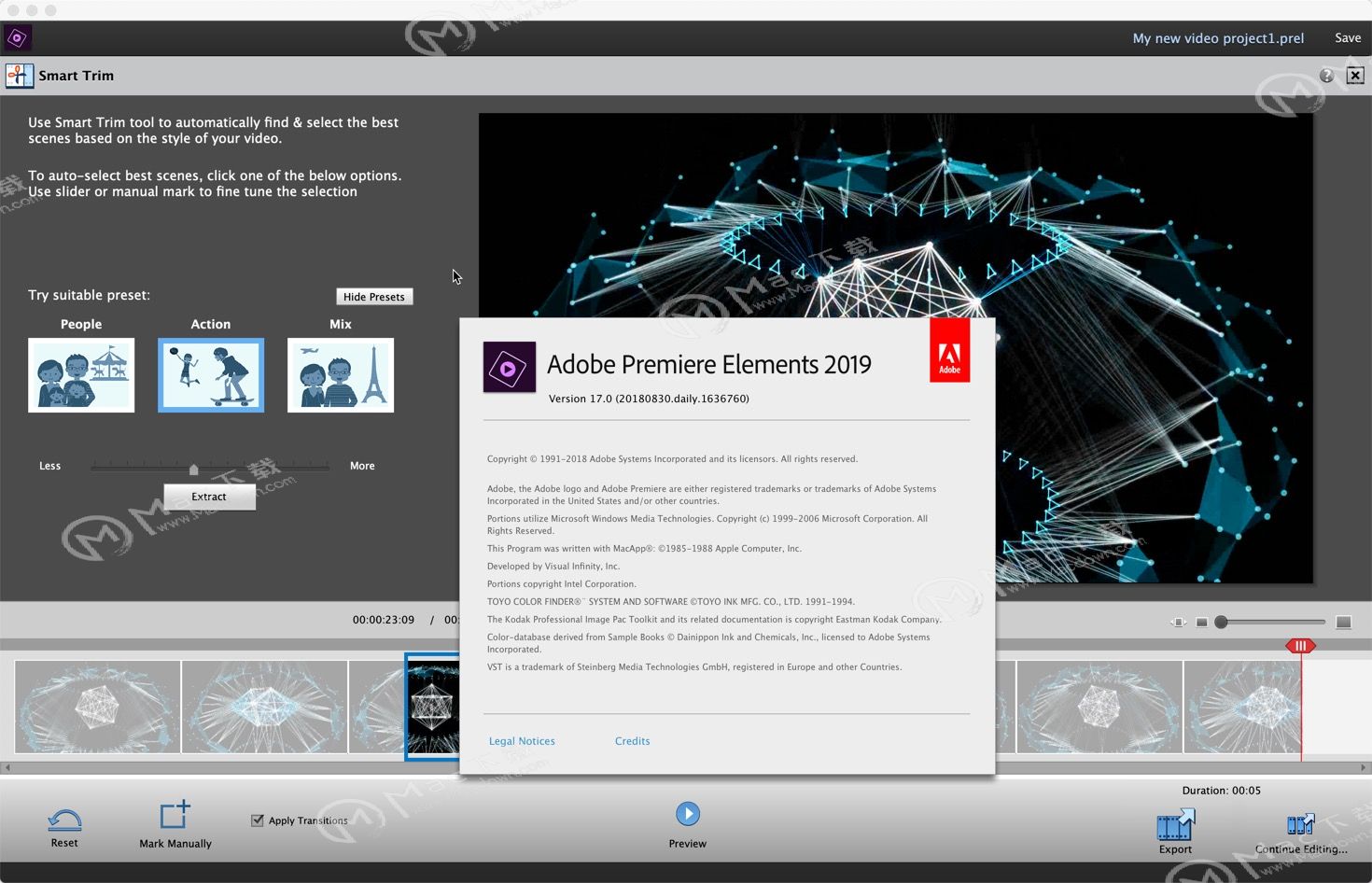Click the "More" slider label
The width and height of the screenshot is (1372, 883).
pyautogui.click(x=362, y=466)
